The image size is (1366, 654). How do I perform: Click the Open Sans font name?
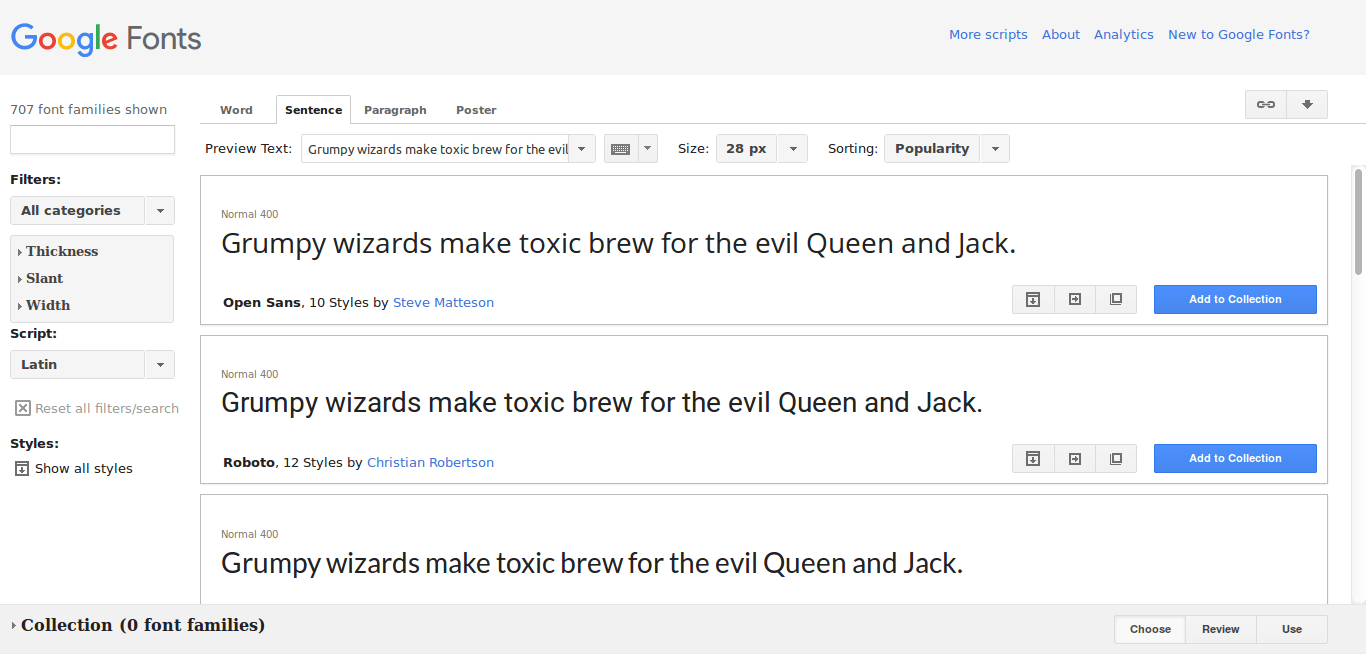point(262,302)
